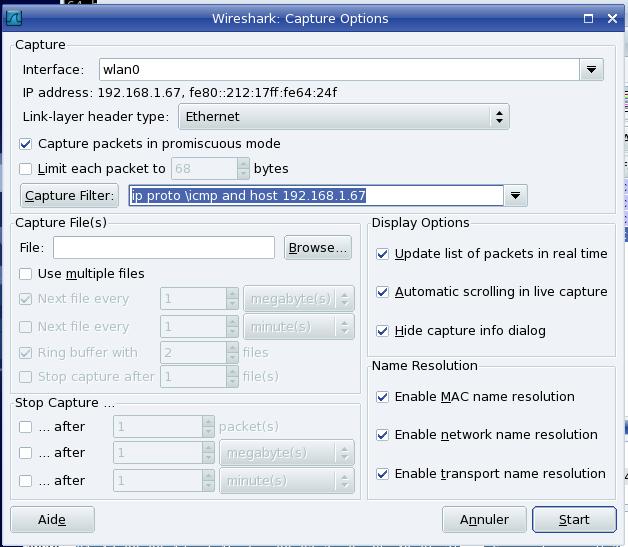Click the packet byte limit spinner showing 68
This screenshot has width=628, height=547.
[x=210, y=169]
